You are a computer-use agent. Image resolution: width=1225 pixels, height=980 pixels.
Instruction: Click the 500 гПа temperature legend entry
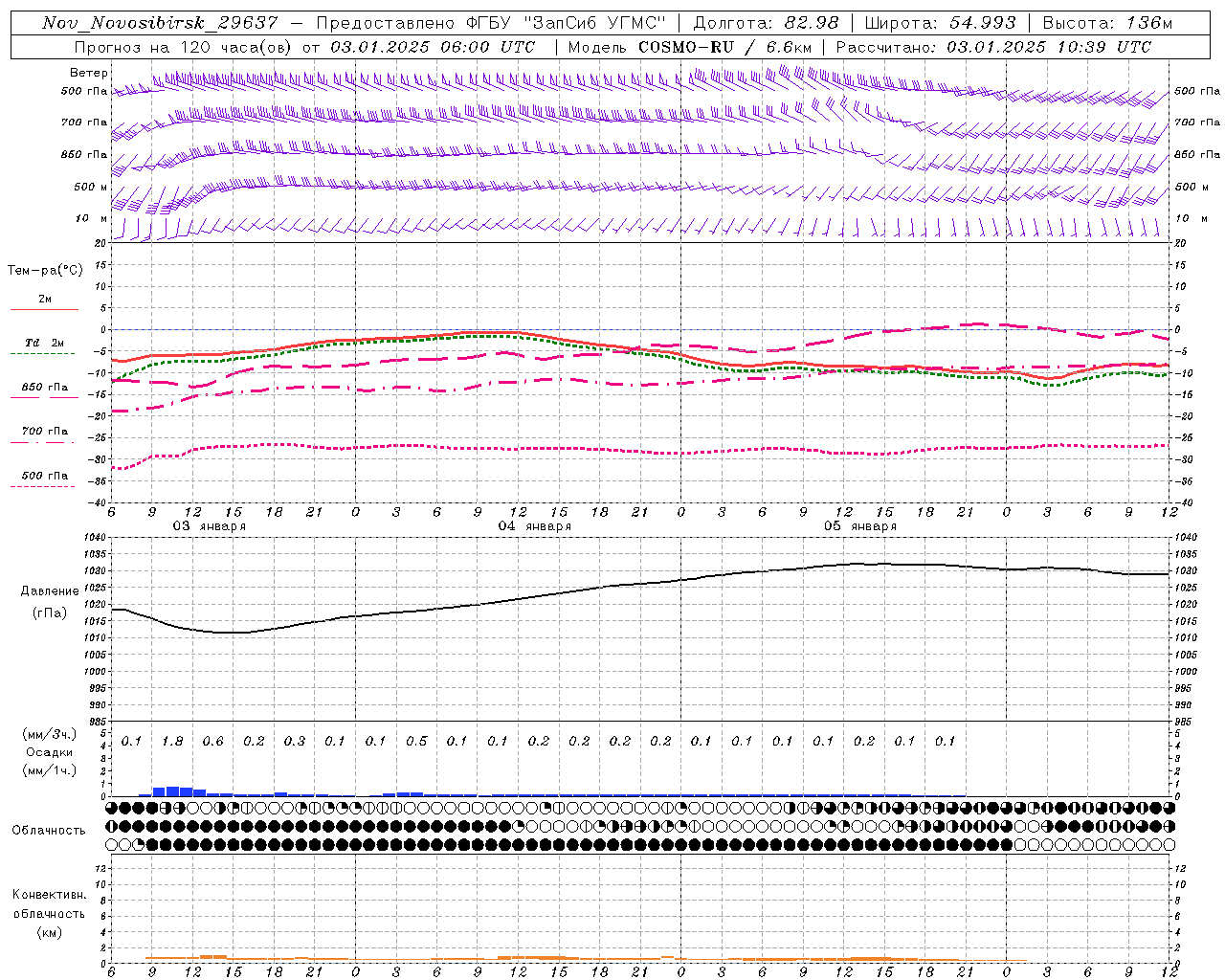(45, 476)
